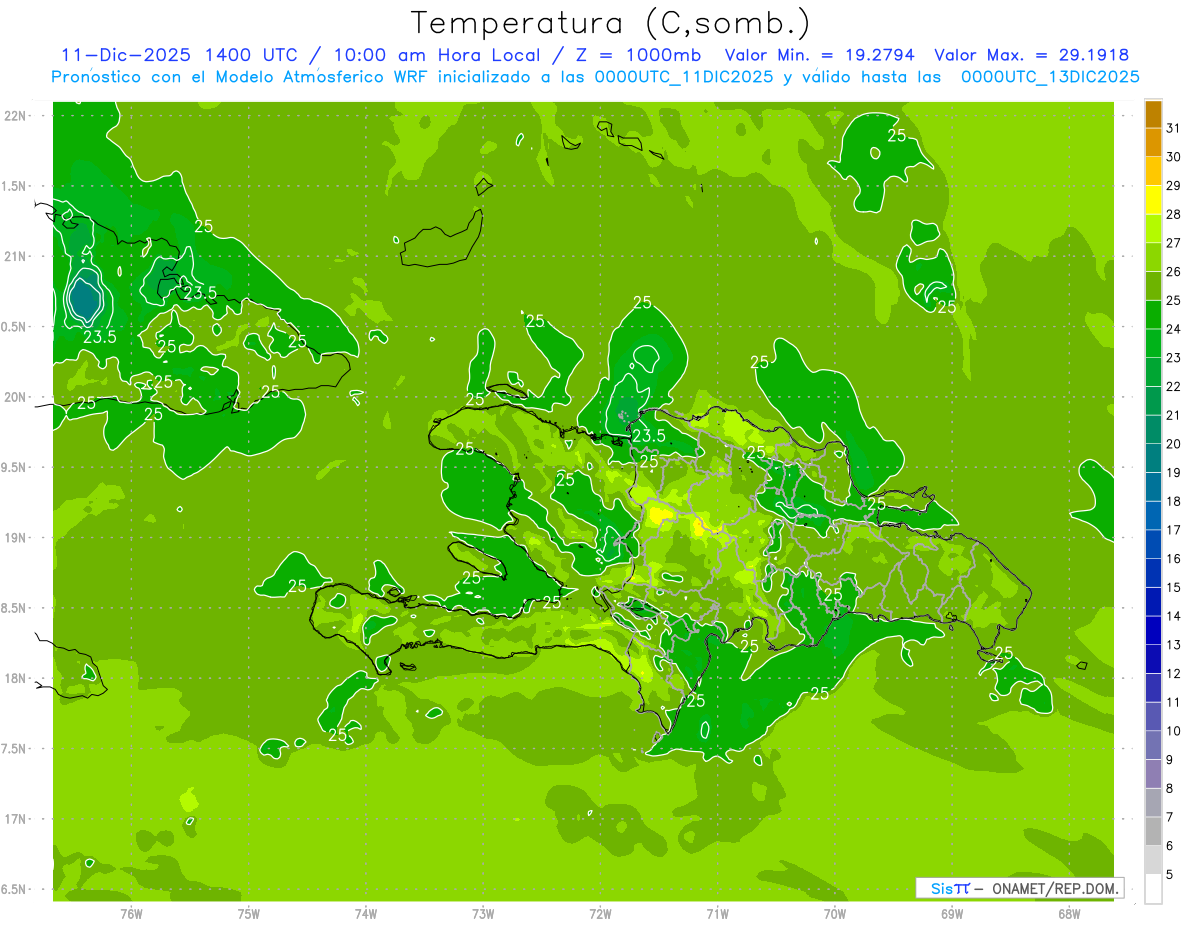Pick the purple legend swatch between 9 and 10
The image size is (1200, 927).
(x=1153, y=745)
